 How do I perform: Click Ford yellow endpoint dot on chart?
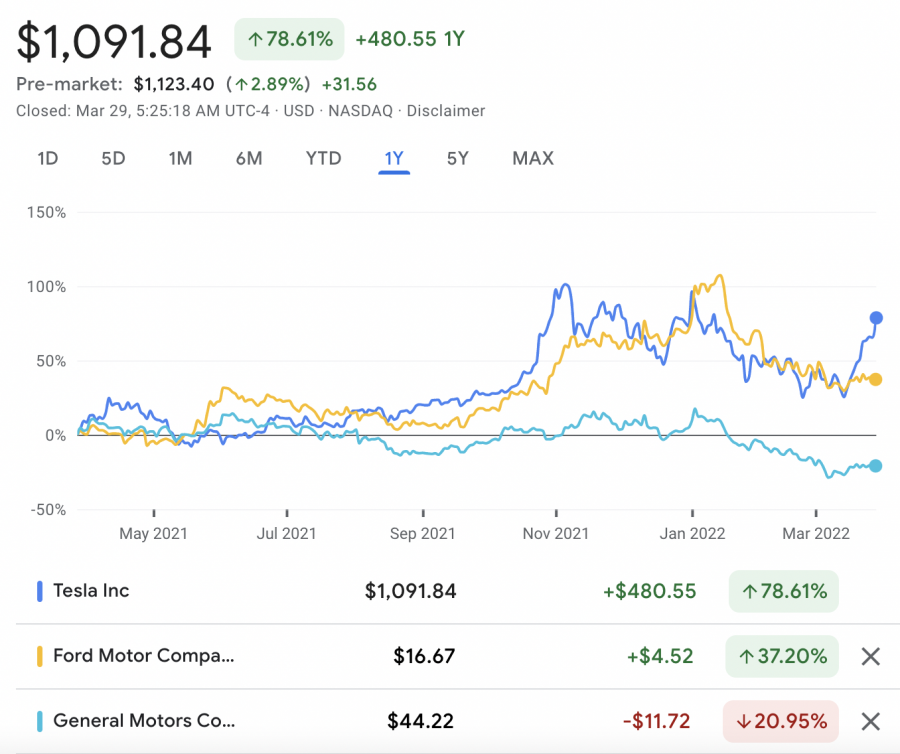875,379
